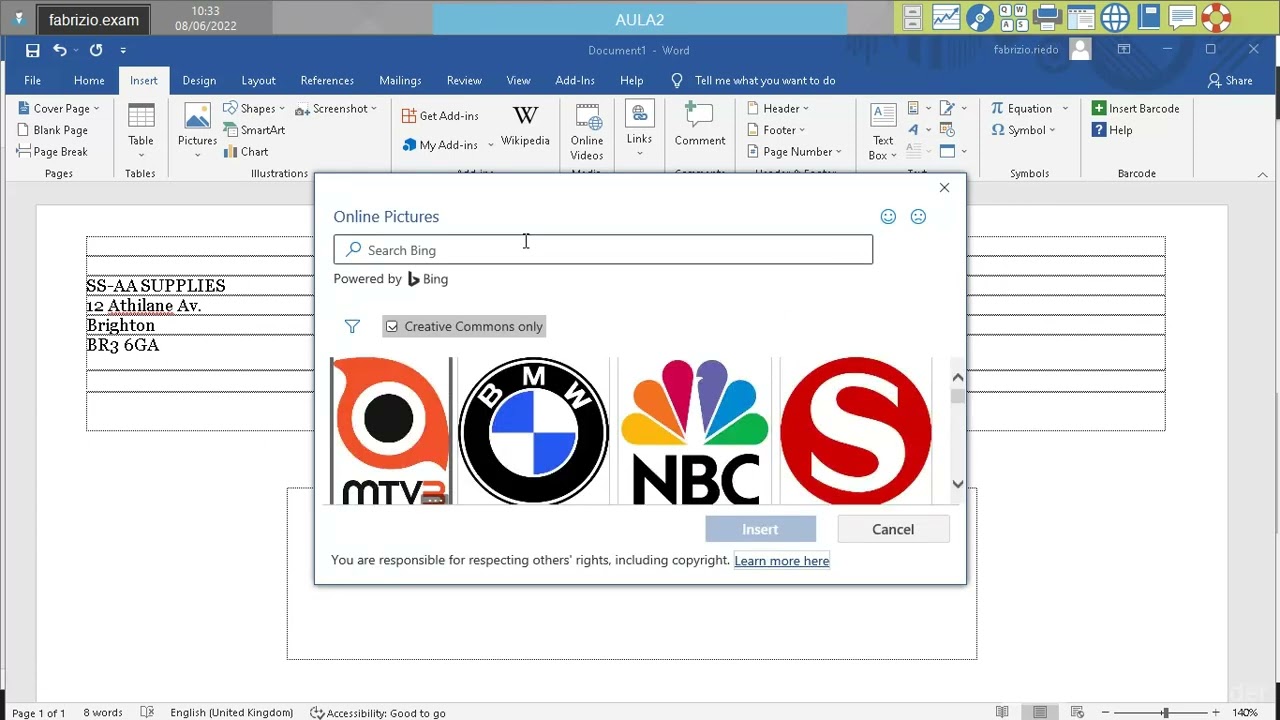Insert a Page Break
This screenshot has width=1280, height=720.
tap(52, 152)
